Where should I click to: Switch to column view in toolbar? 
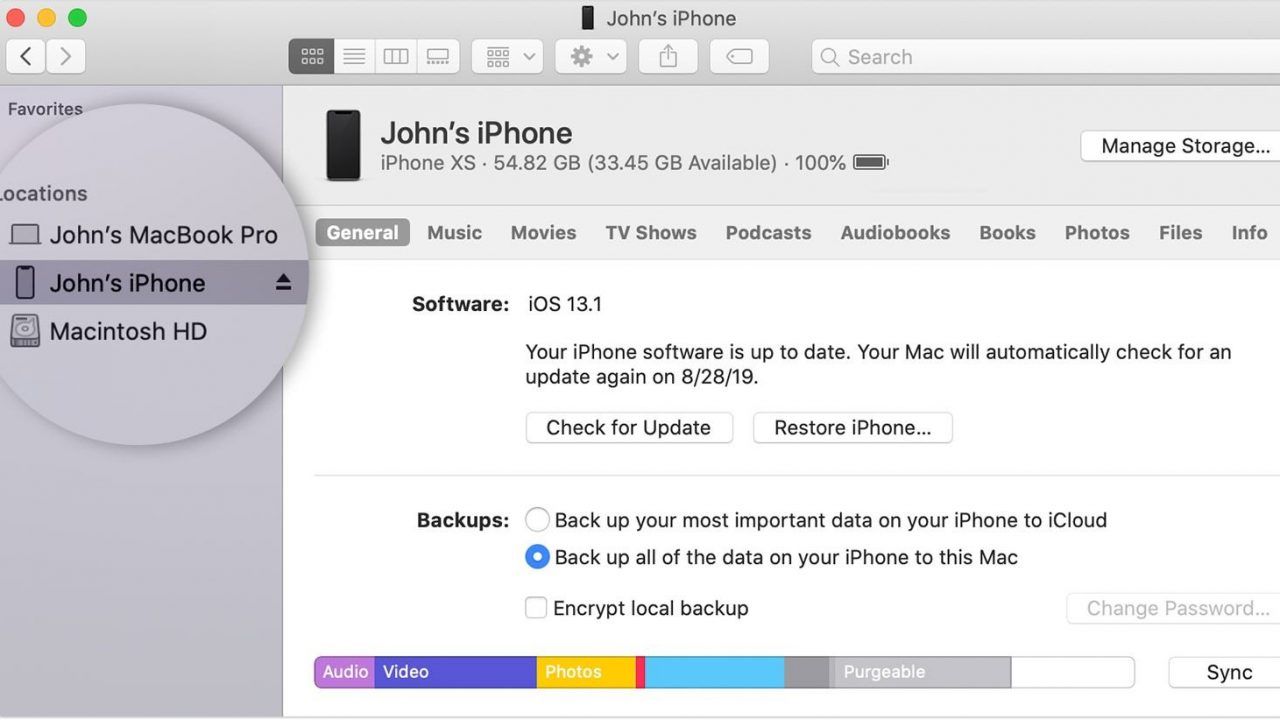(x=396, y=57)
